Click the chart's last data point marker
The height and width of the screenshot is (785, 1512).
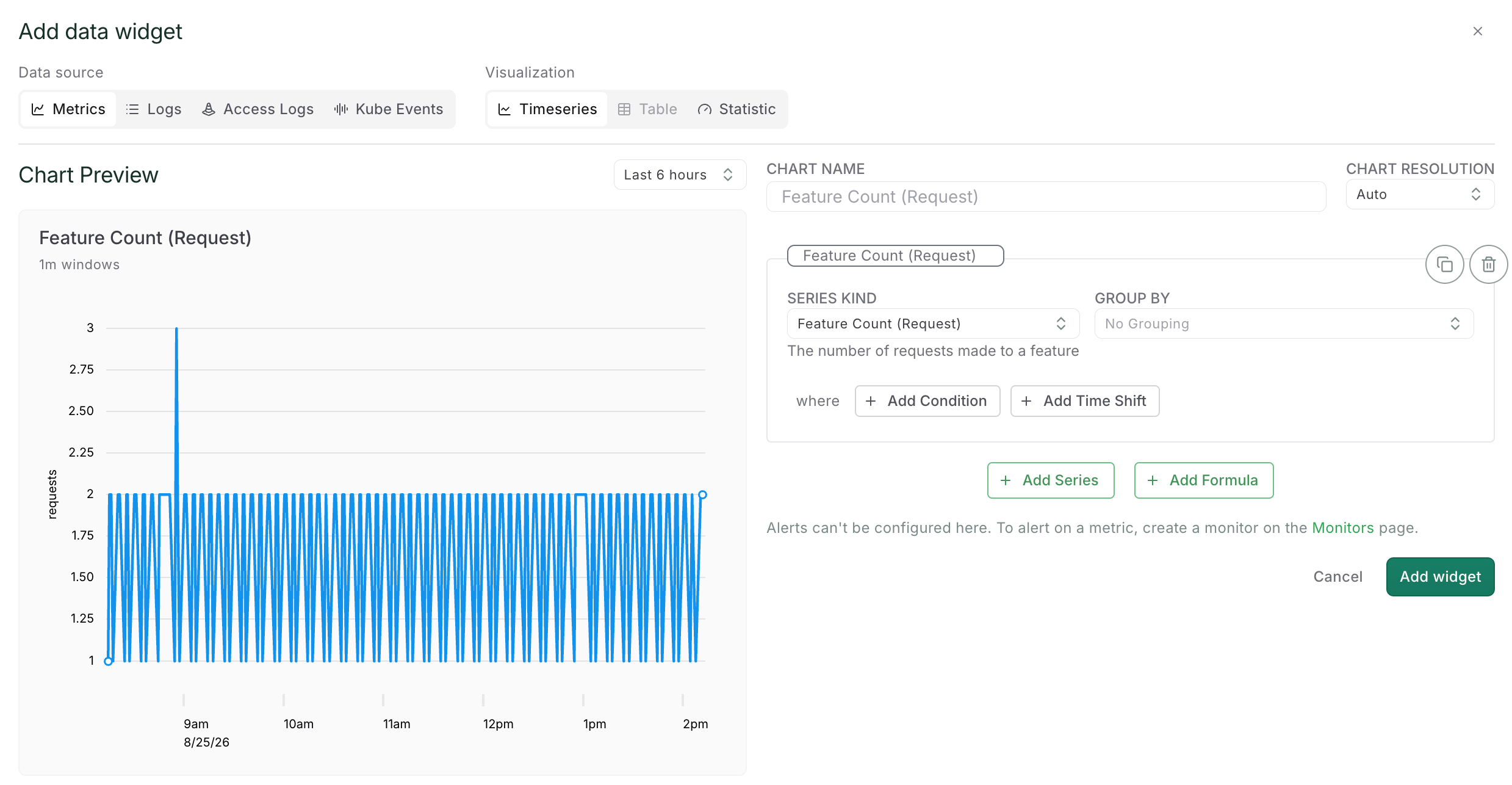(x=702, y=494)
